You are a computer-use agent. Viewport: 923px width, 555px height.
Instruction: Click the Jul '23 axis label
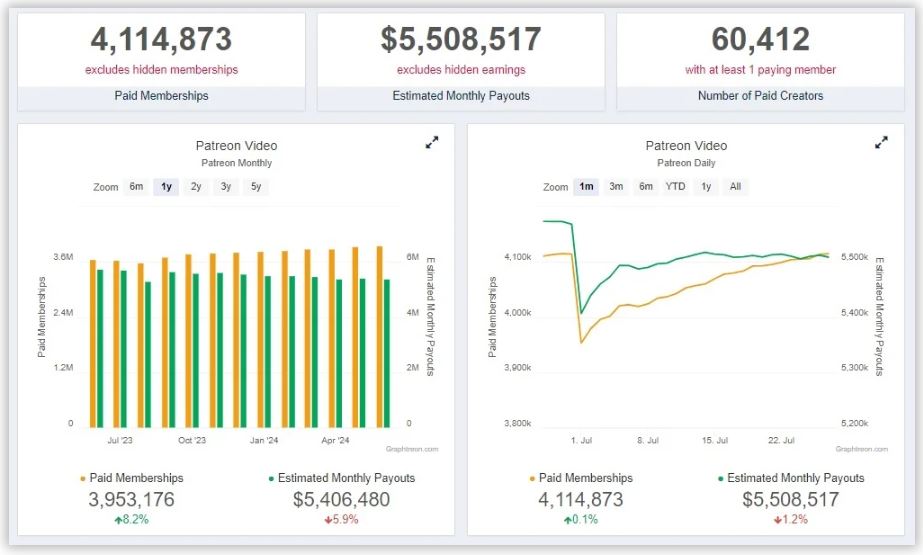pyautogui.click(x=120, y=440)
